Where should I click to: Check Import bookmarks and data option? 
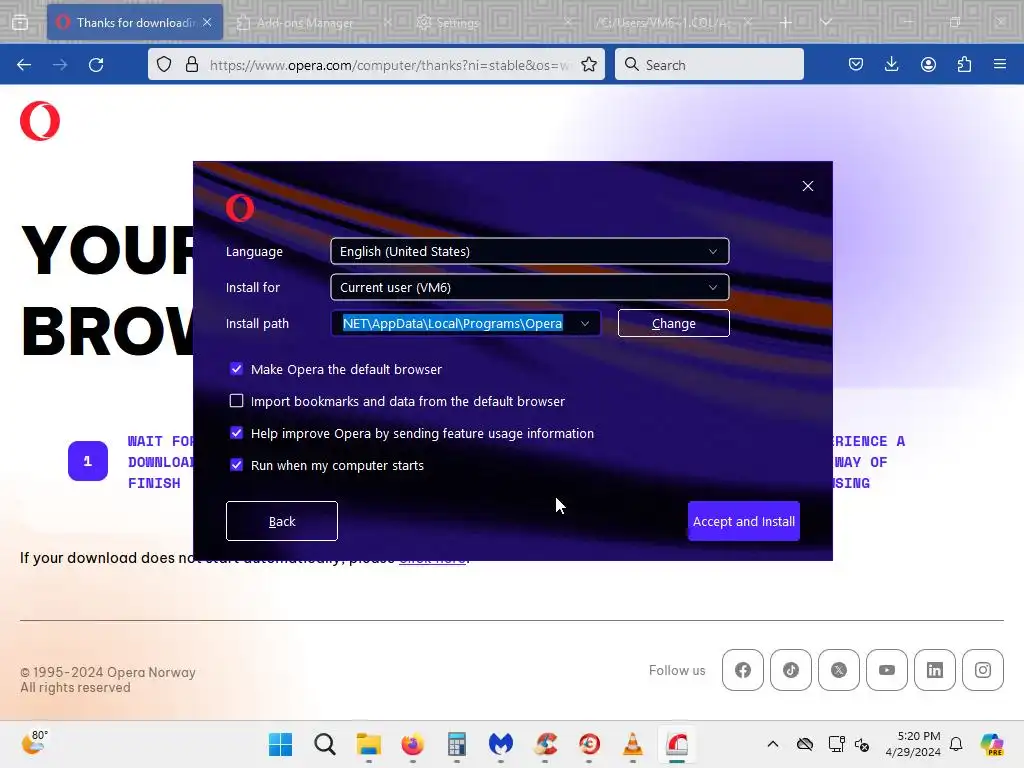[236, 400]
